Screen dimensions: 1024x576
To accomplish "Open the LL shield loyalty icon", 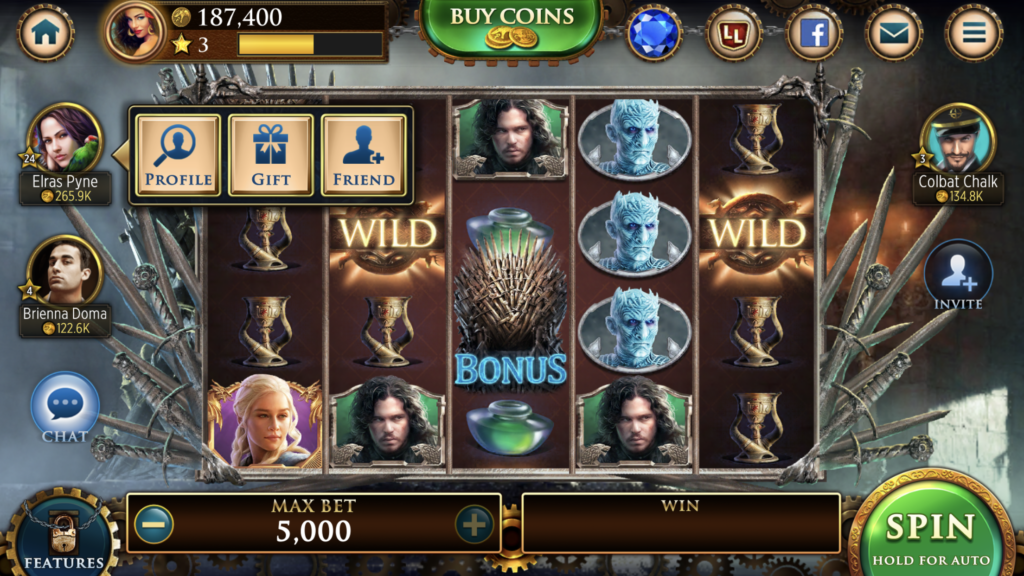I will (734, 33).
